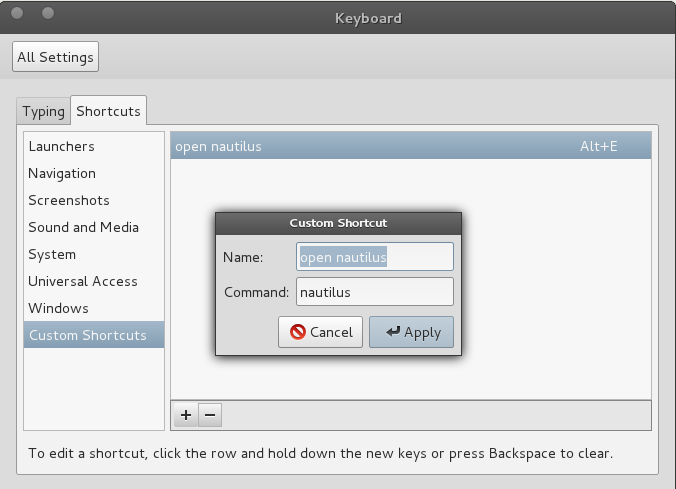Click the red cancel icon in dialog
The image size is (676, 489).
(298, 332)
